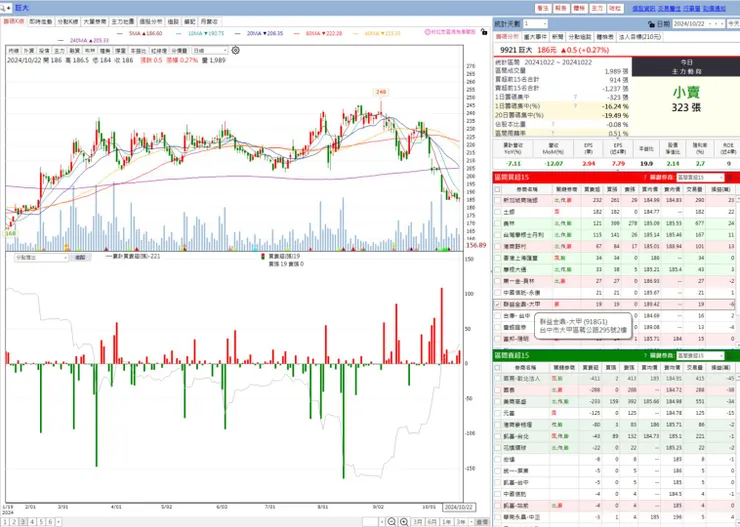The width and height of the screenshot is (740, 527).
Task: Click the search magnifier icon at the top left
Action: (x=3, y=8)
